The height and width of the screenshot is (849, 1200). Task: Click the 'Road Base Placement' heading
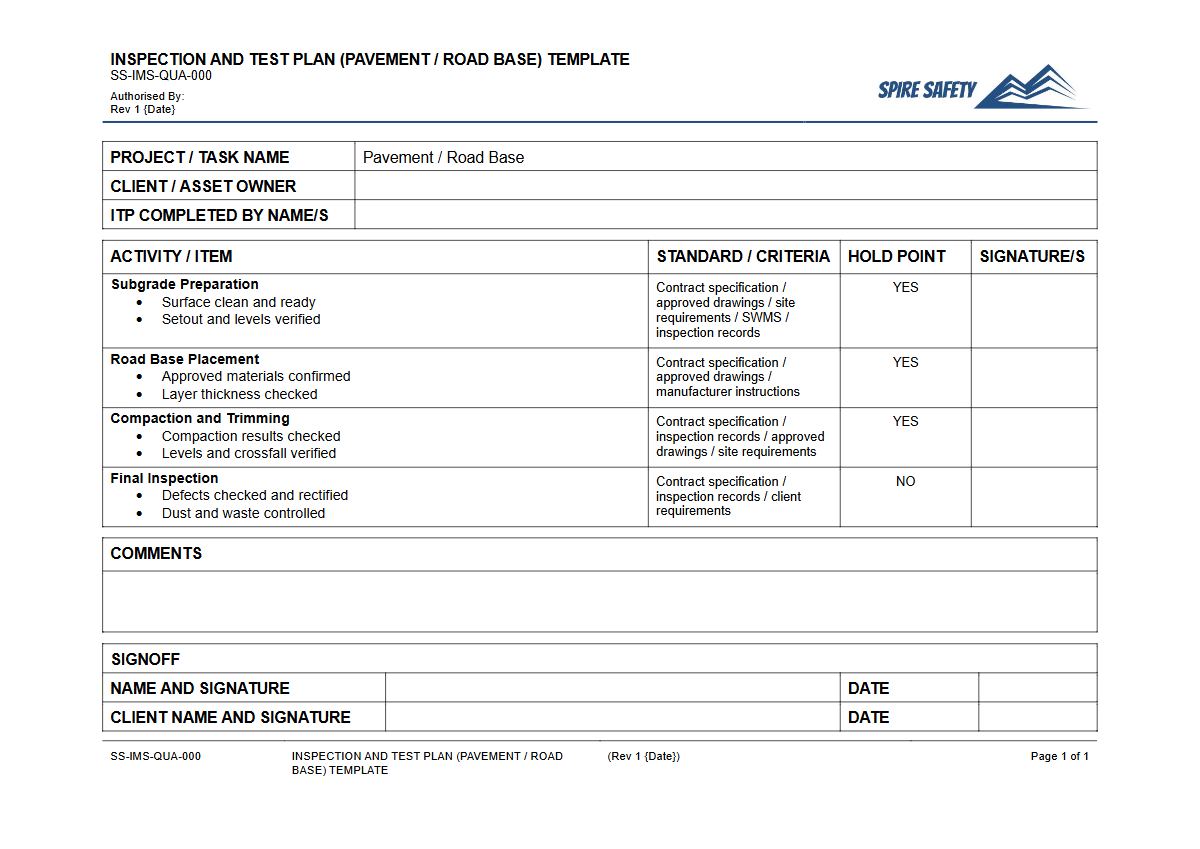[x=185, y=359]
